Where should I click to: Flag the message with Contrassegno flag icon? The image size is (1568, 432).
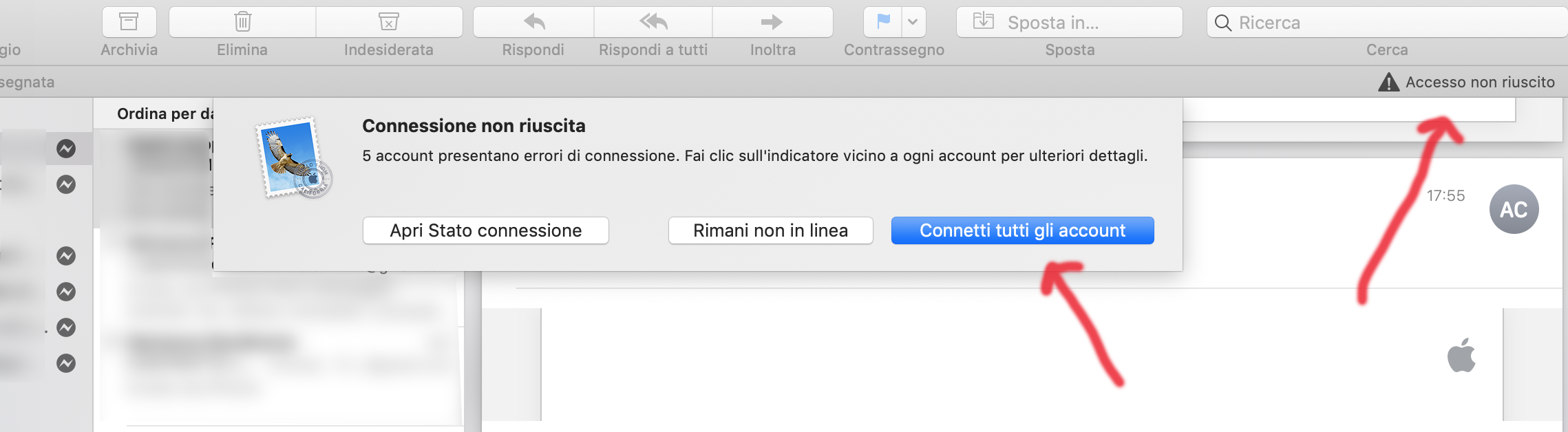[883, 22]
